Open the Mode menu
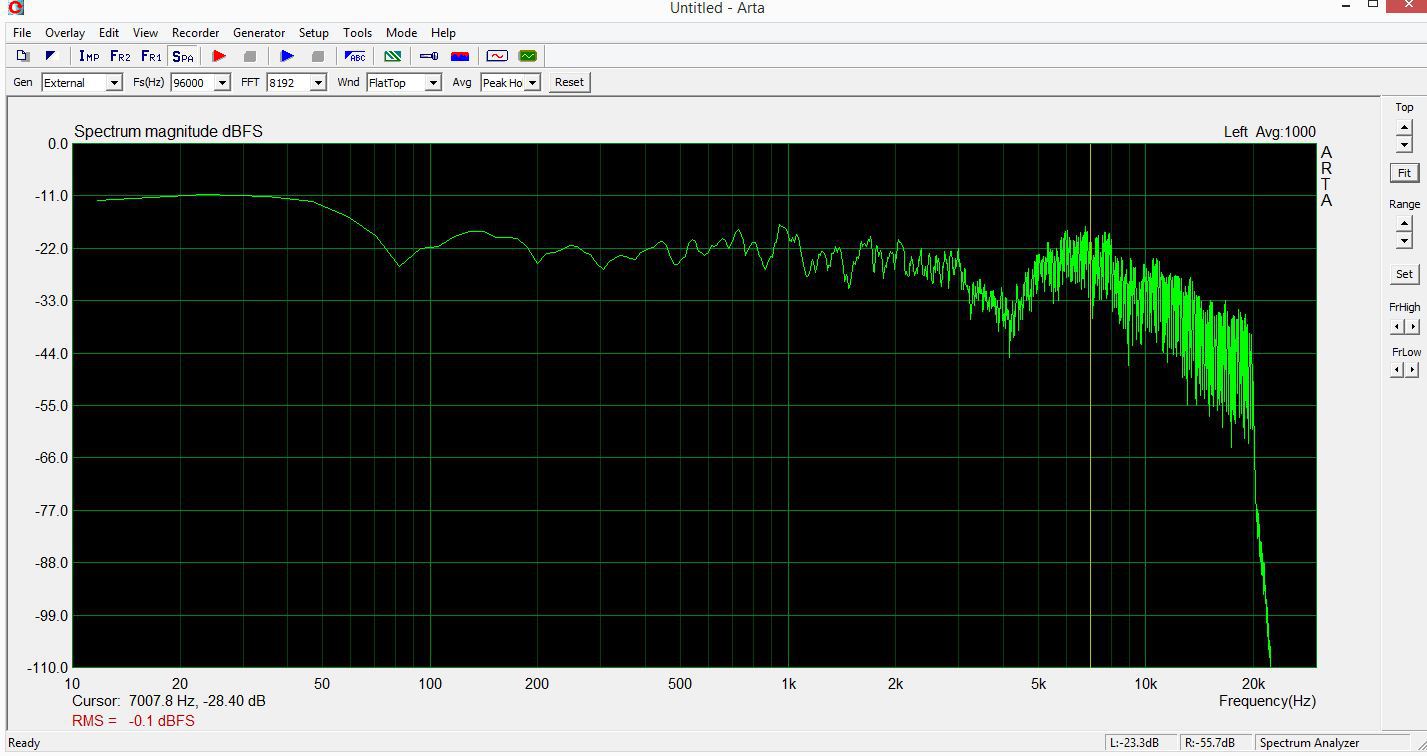Viewport: 1427px width, 756px height. (401, 33)
